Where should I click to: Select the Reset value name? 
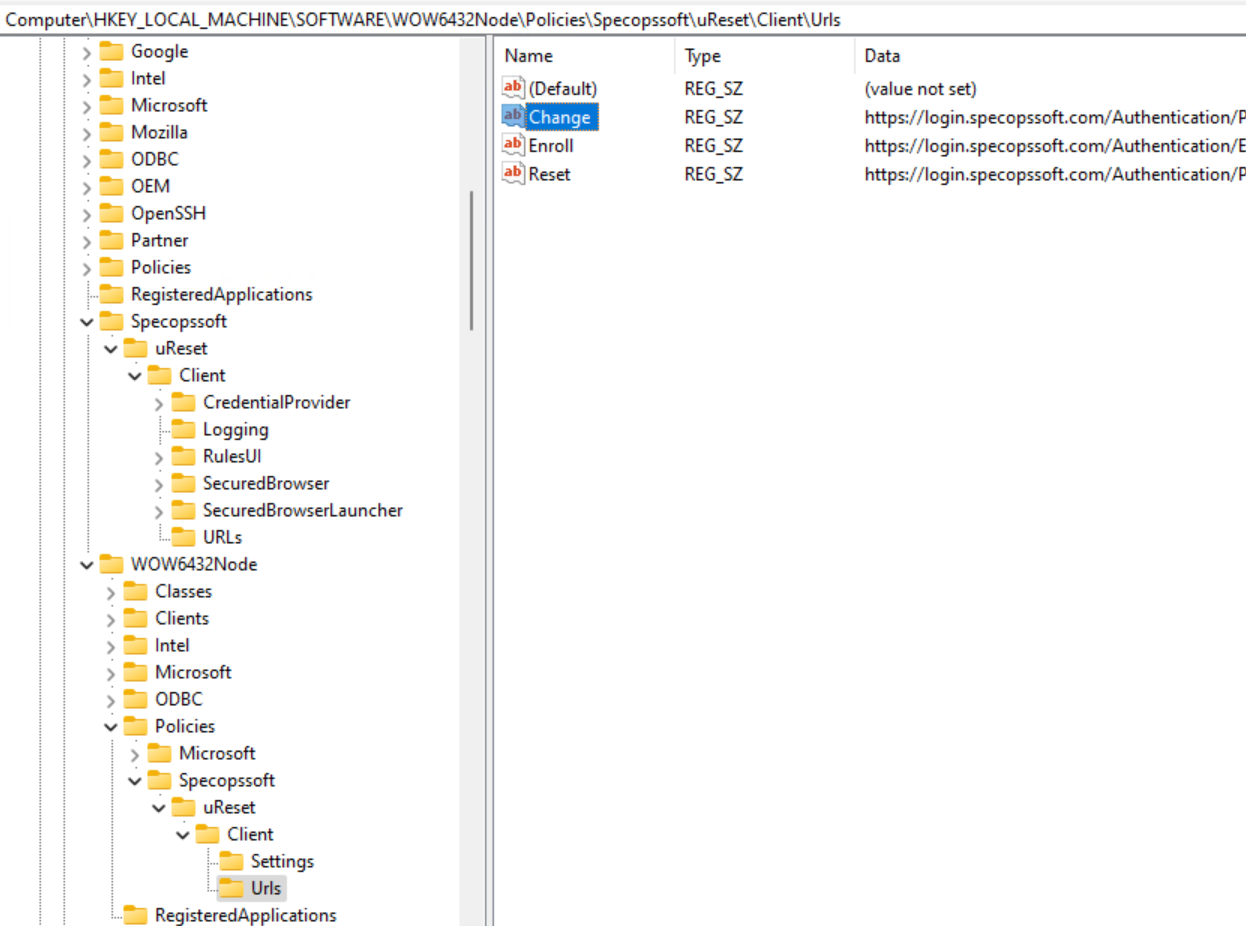coord(550,173)
